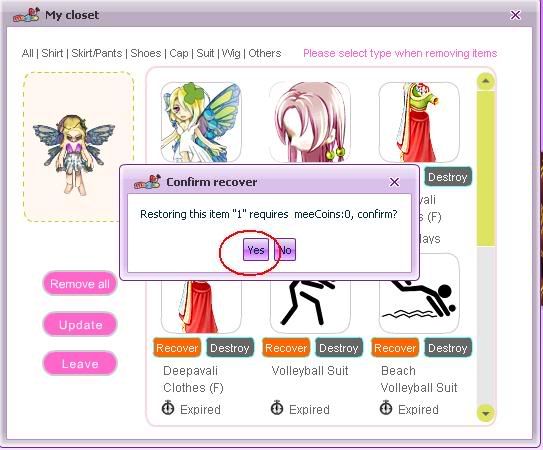The image size is (543, 450).
Task: Click the expired clock icon under Deepavali Clothes
Action: click(x=168, y=408)
